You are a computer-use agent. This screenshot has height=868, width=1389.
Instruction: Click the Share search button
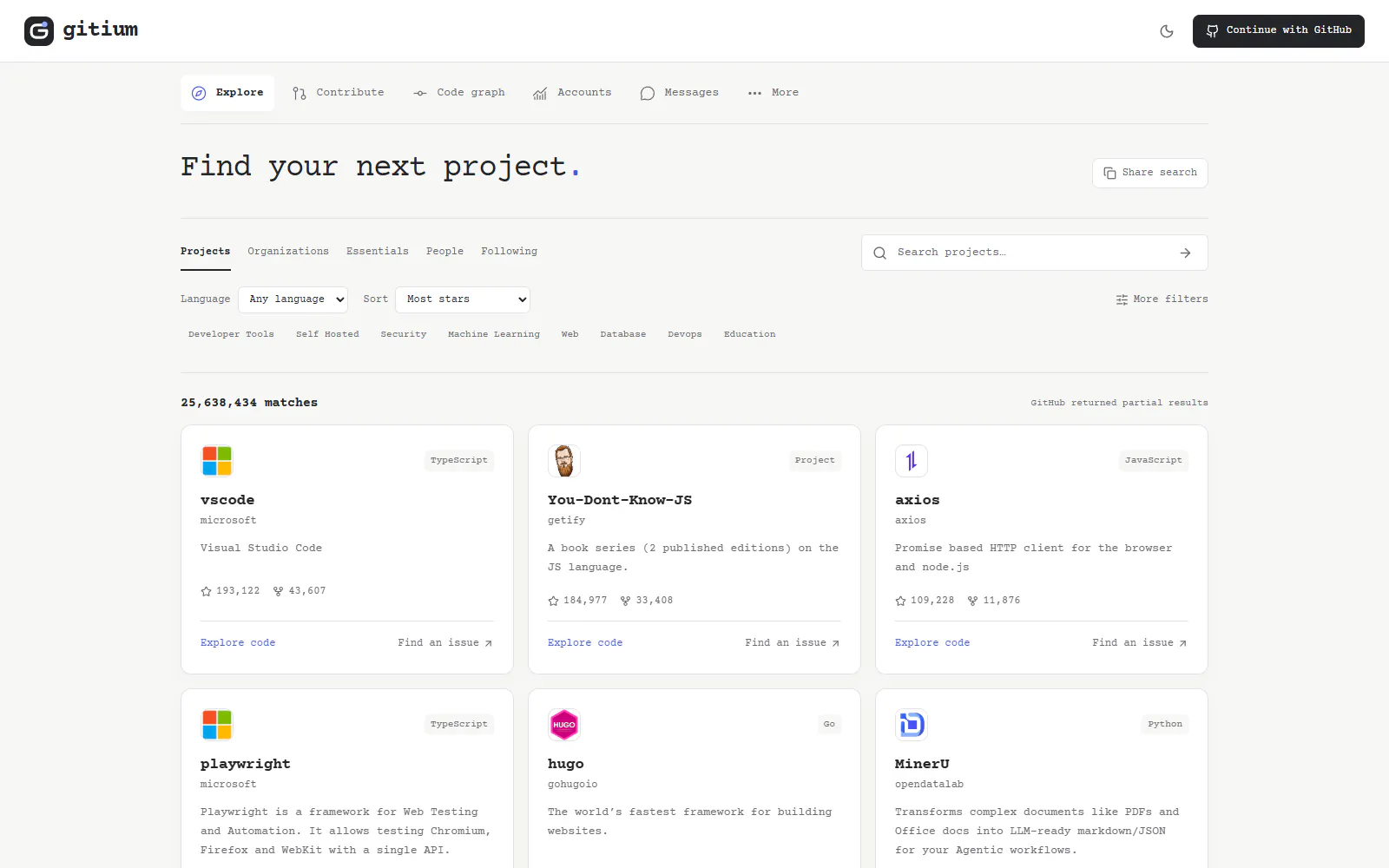coord(1150,173)
